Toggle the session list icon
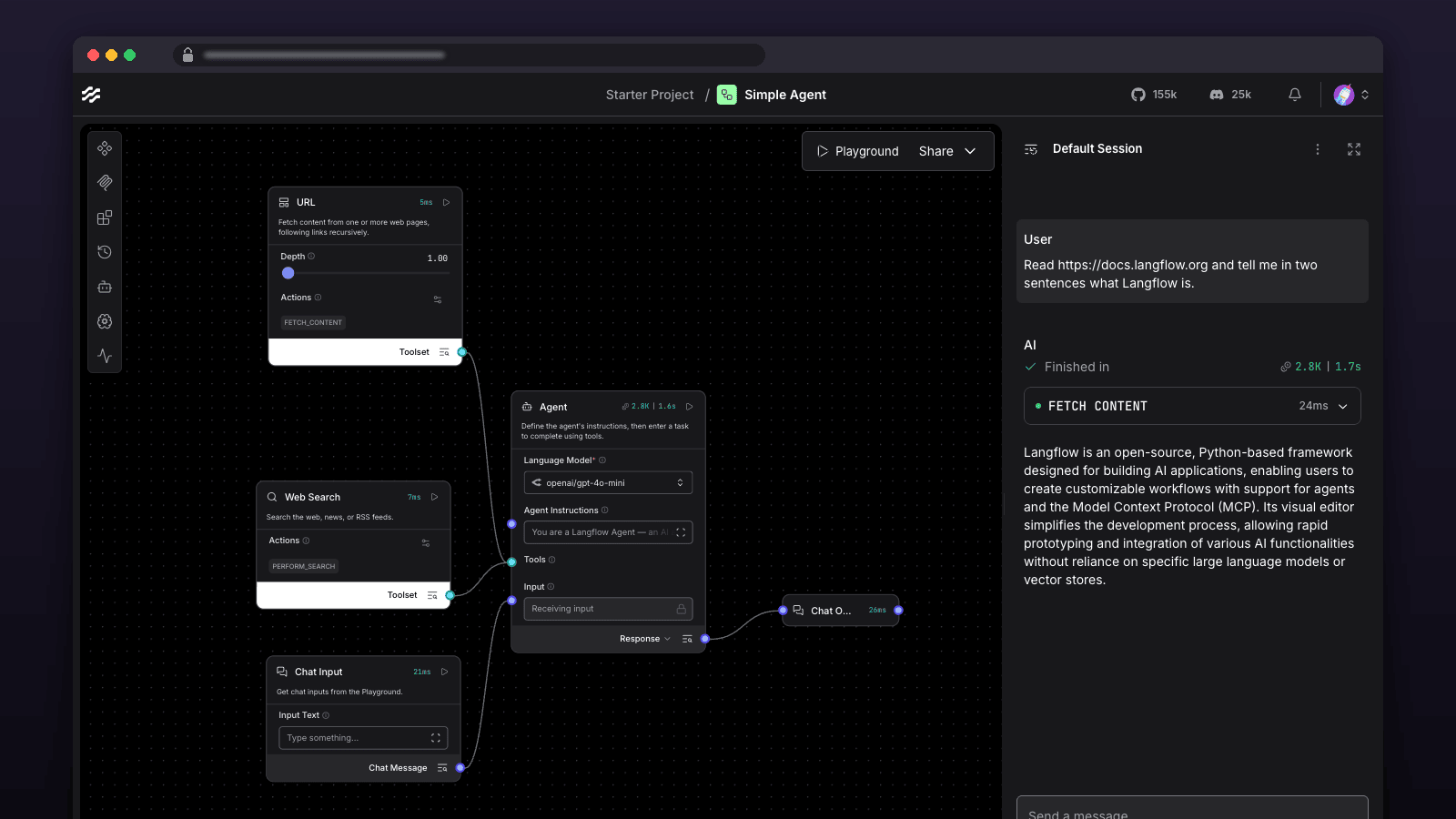Image resolution: width=1456 pixels, height=819 pixels. click(1031, 149)
